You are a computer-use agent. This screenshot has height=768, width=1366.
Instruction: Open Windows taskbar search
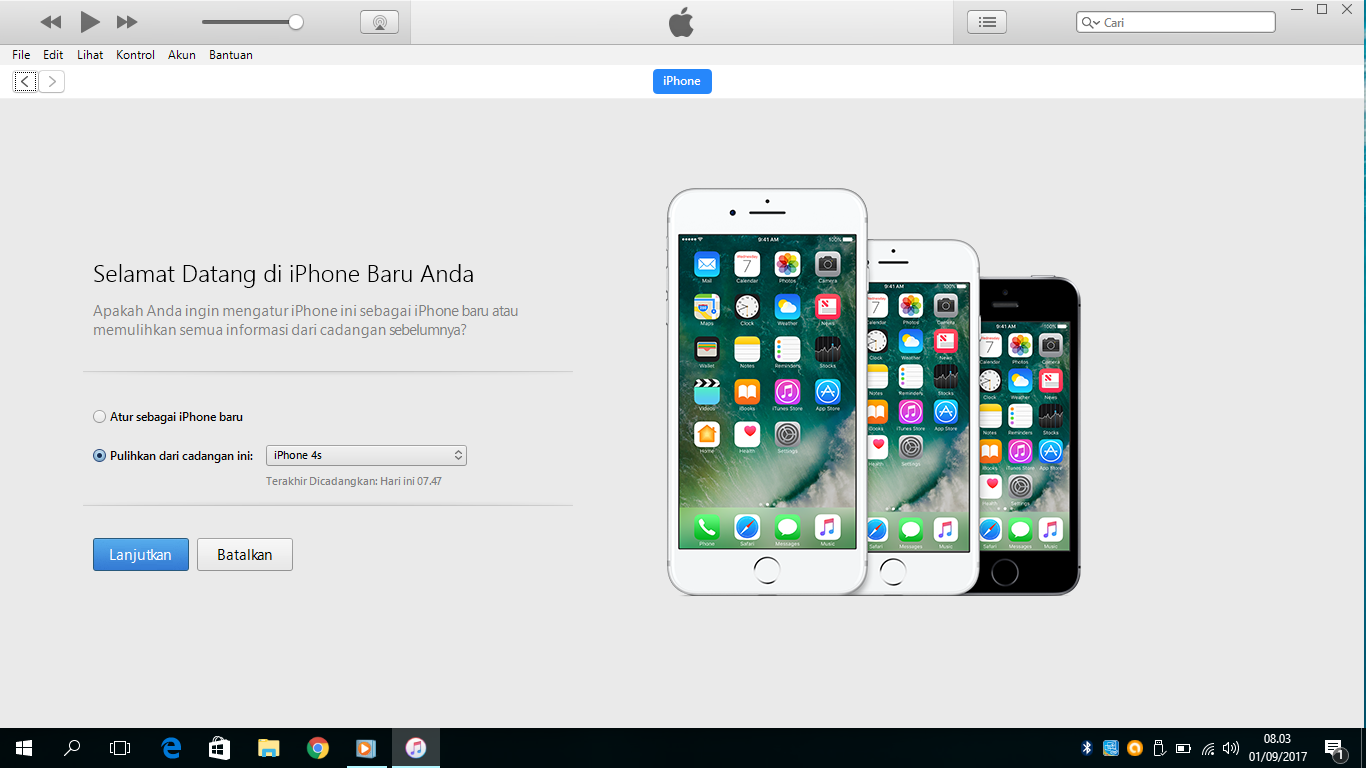pyautogui.click(x=72, y=747)
